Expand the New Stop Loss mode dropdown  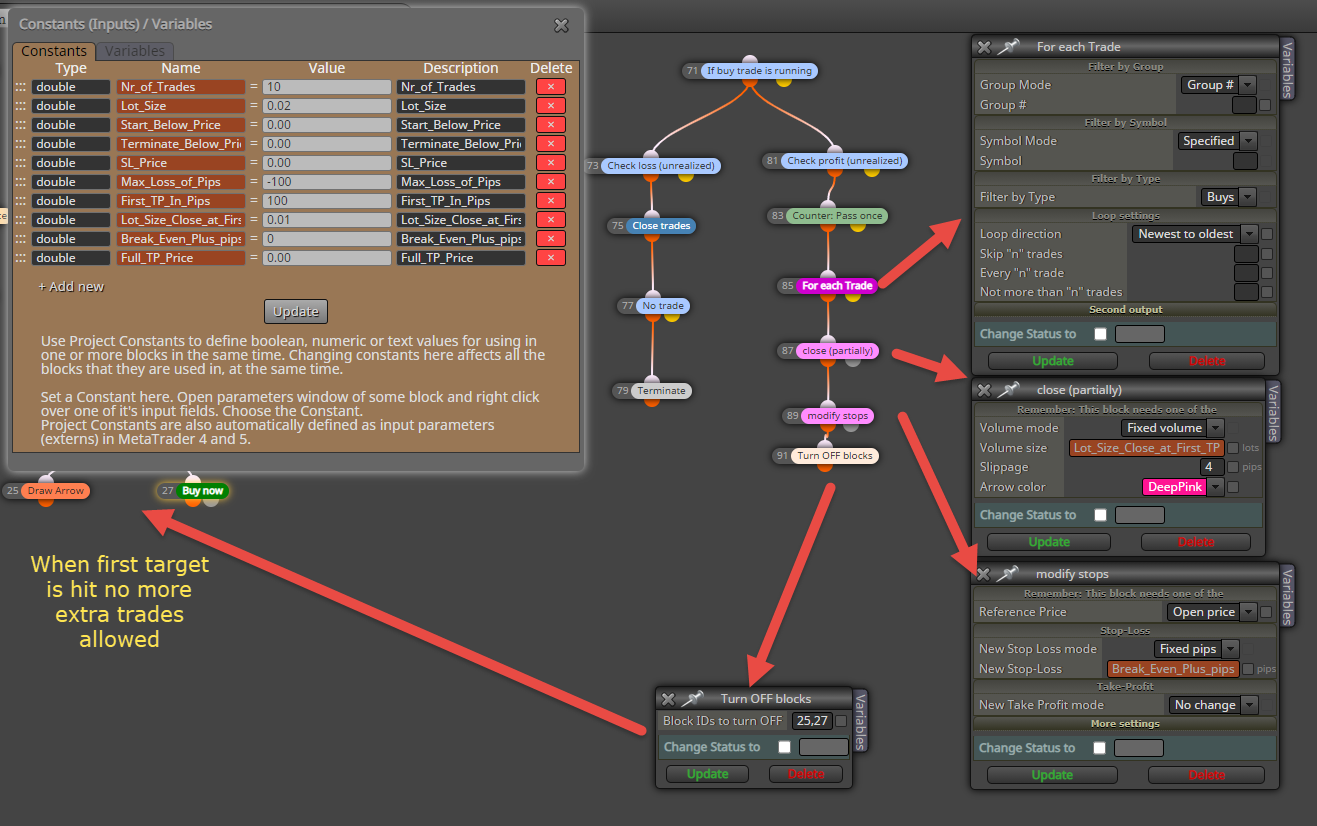[1197, 649]
